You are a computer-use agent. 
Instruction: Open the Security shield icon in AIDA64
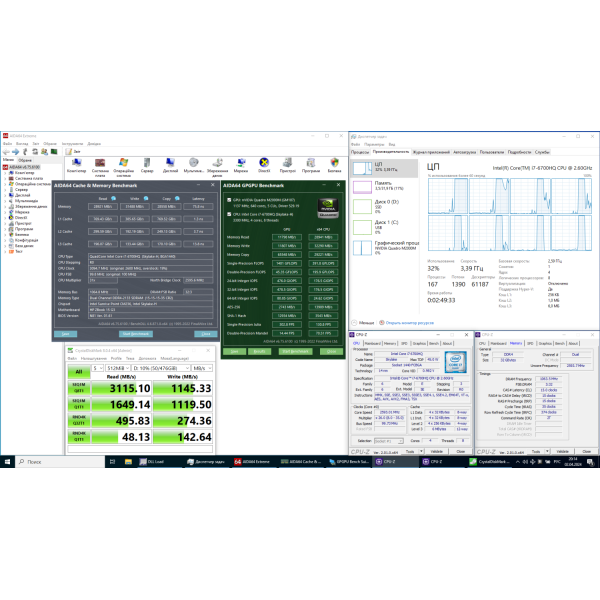coord(334,163)
